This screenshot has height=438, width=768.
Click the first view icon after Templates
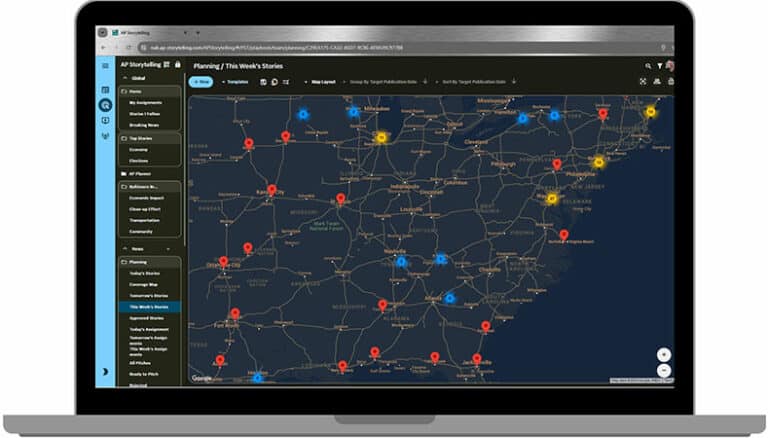pyautogui.click(x=263, y=82)
